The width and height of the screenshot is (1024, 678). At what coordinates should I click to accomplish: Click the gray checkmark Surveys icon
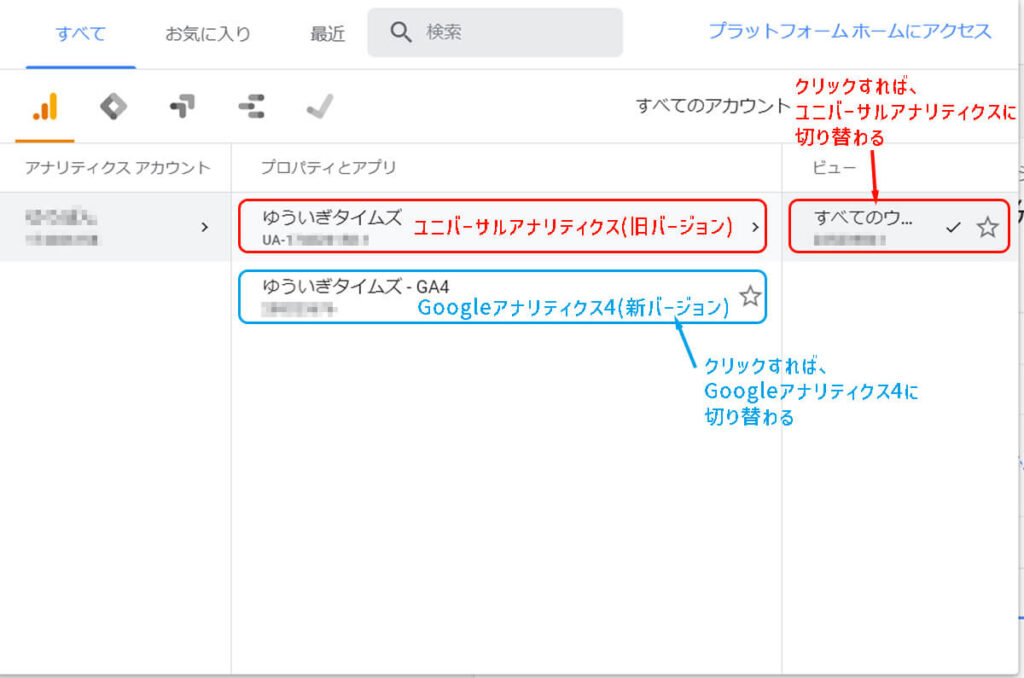coord(320,106)
